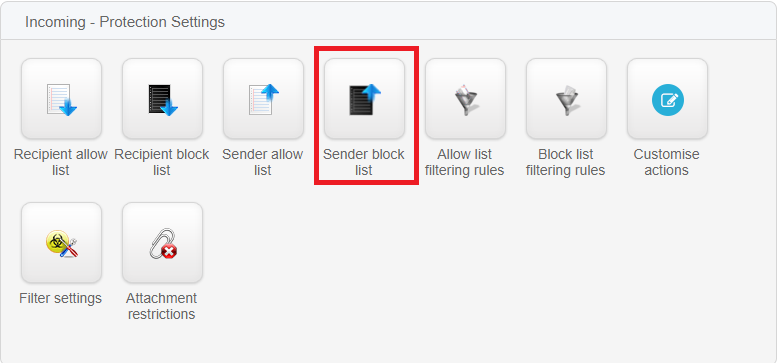The width and height of the screenshot is (778, 363).
Task: Click the highlighted Sender block list icon
Action: pos(365,99)
